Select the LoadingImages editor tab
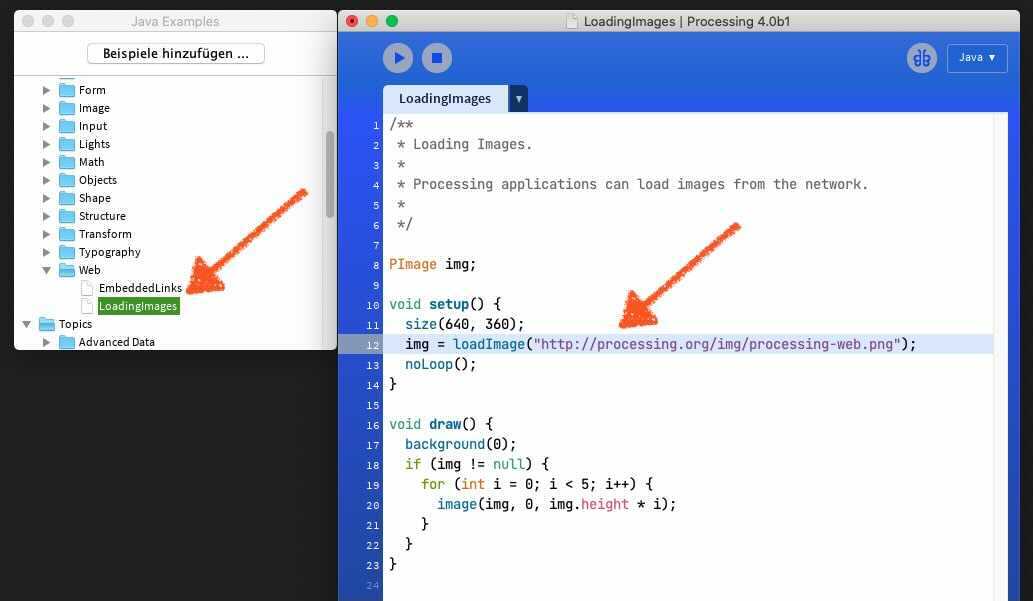The width and height of the screenshot is (1033, 601). [445, 99]
